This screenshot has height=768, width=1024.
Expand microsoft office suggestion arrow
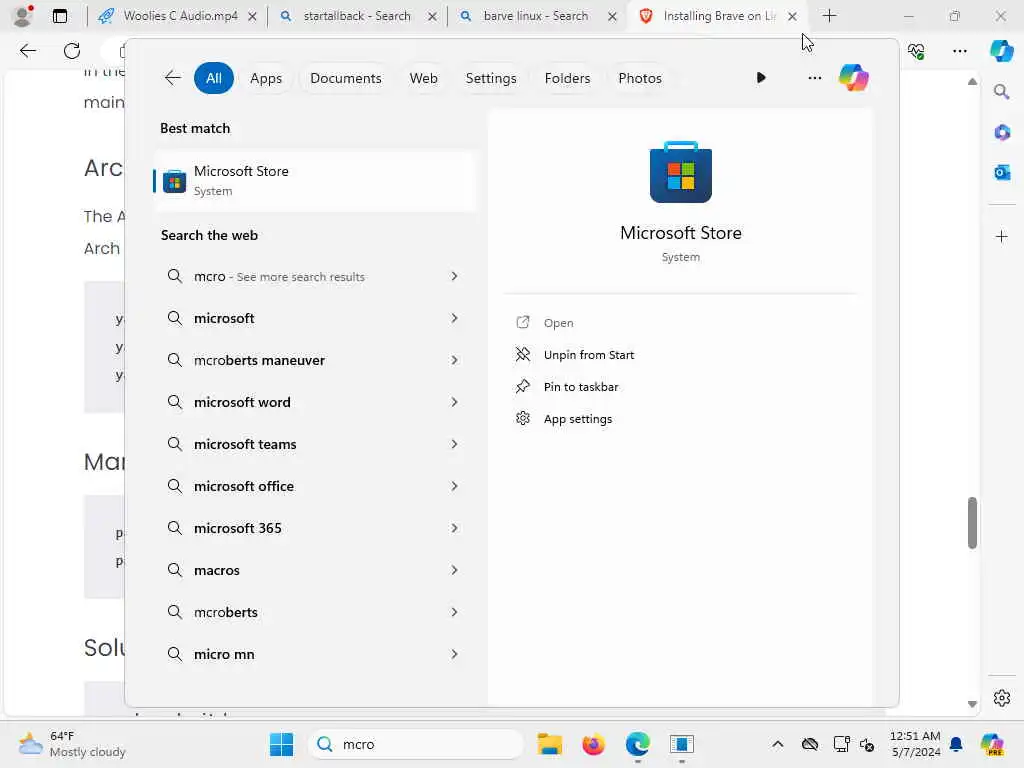click(x=454, y=486)
